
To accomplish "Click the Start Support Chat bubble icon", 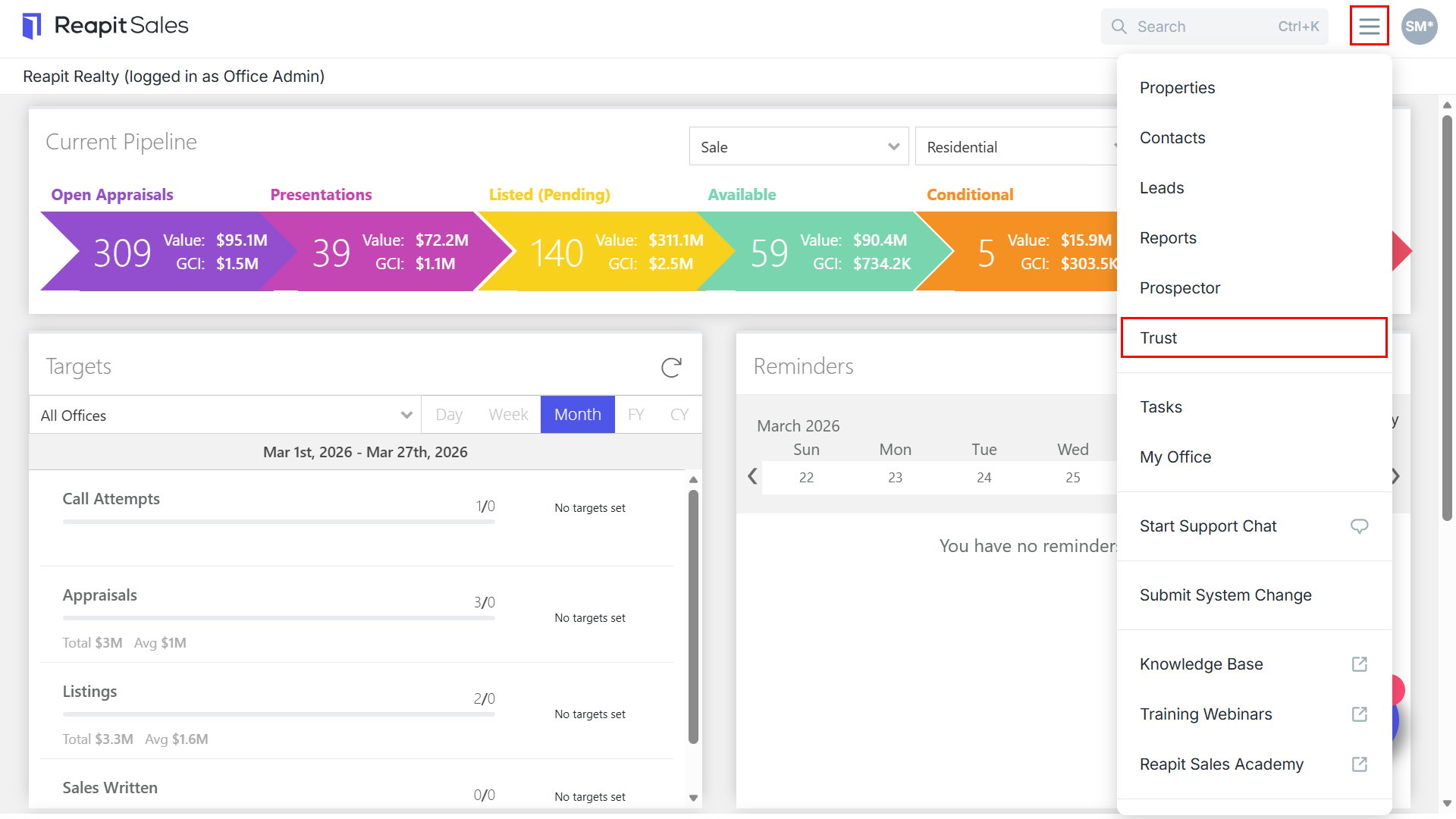I will point(1360,526).
